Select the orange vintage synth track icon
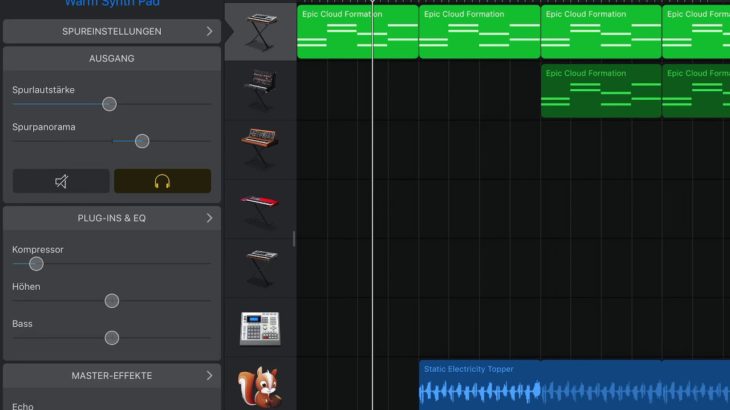 click(x=260, y=149)
